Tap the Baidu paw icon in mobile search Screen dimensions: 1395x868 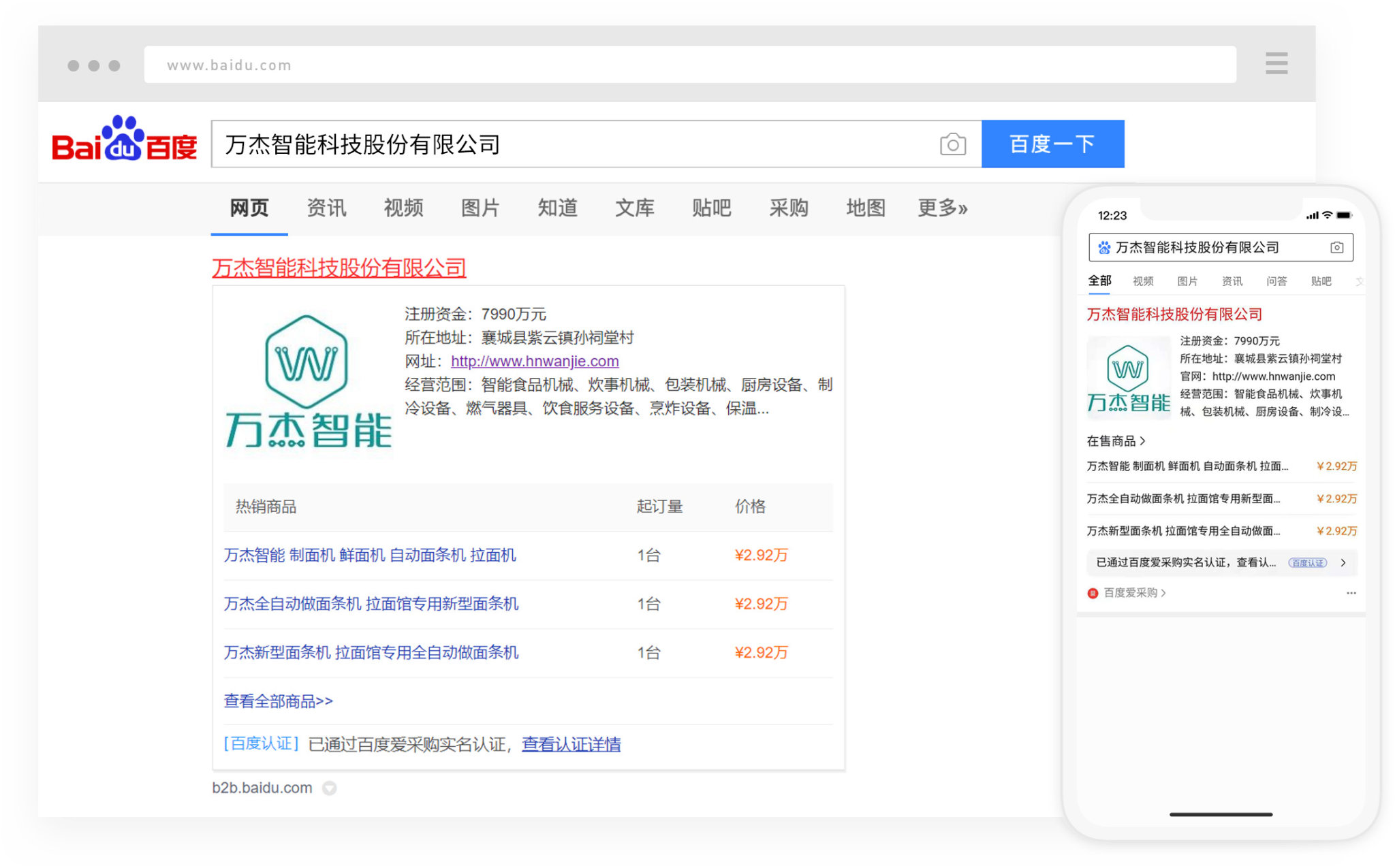[1104, 247]
